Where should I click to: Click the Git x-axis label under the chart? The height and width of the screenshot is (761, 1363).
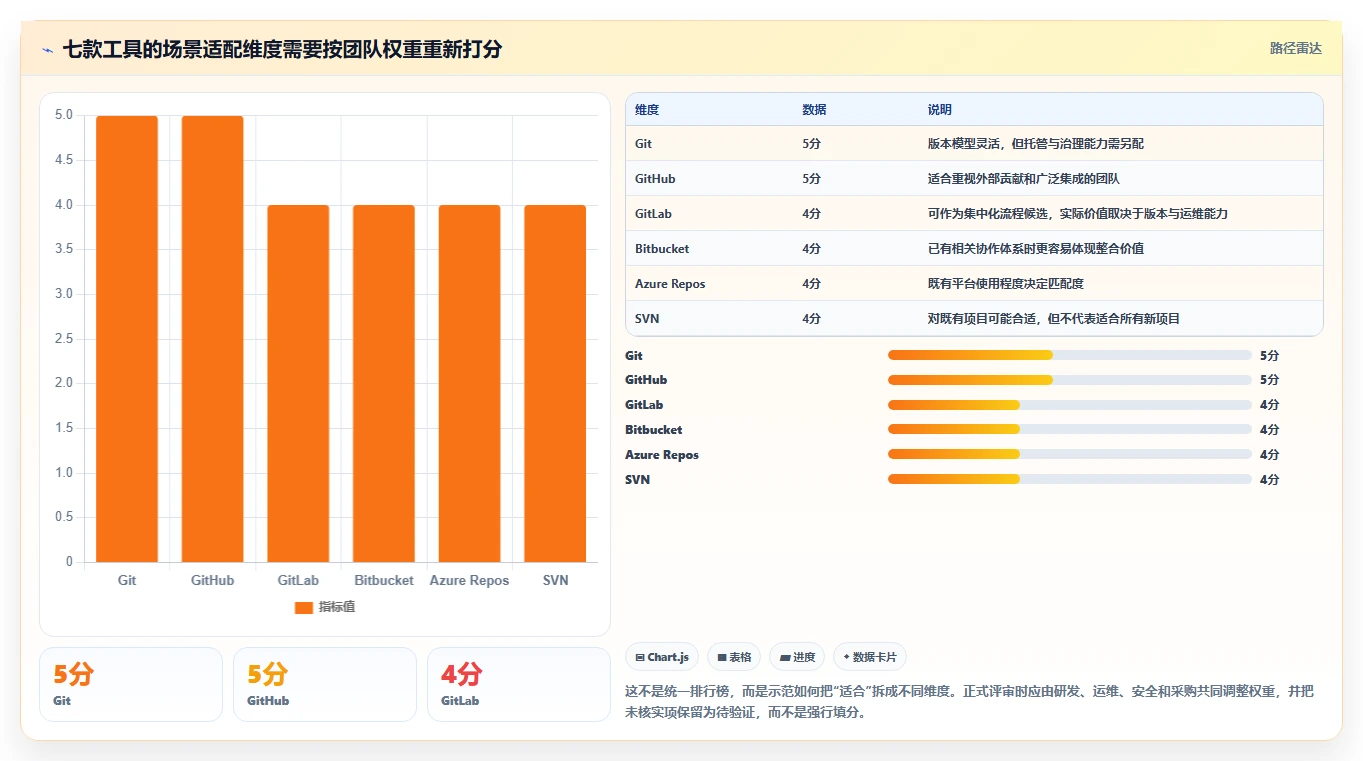point(127,580)
